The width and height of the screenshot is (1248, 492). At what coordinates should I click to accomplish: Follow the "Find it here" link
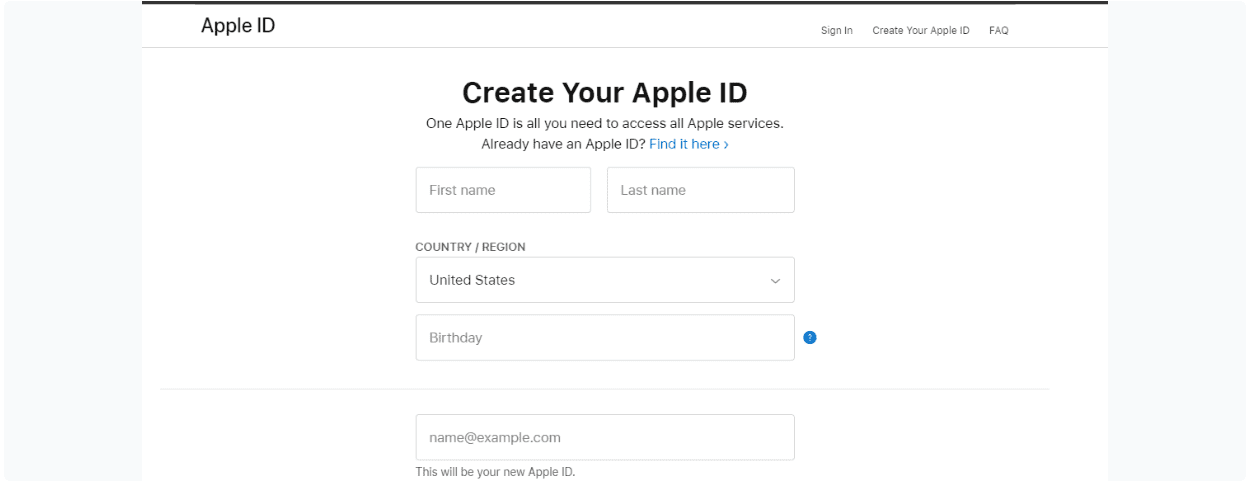pos(684,144)
